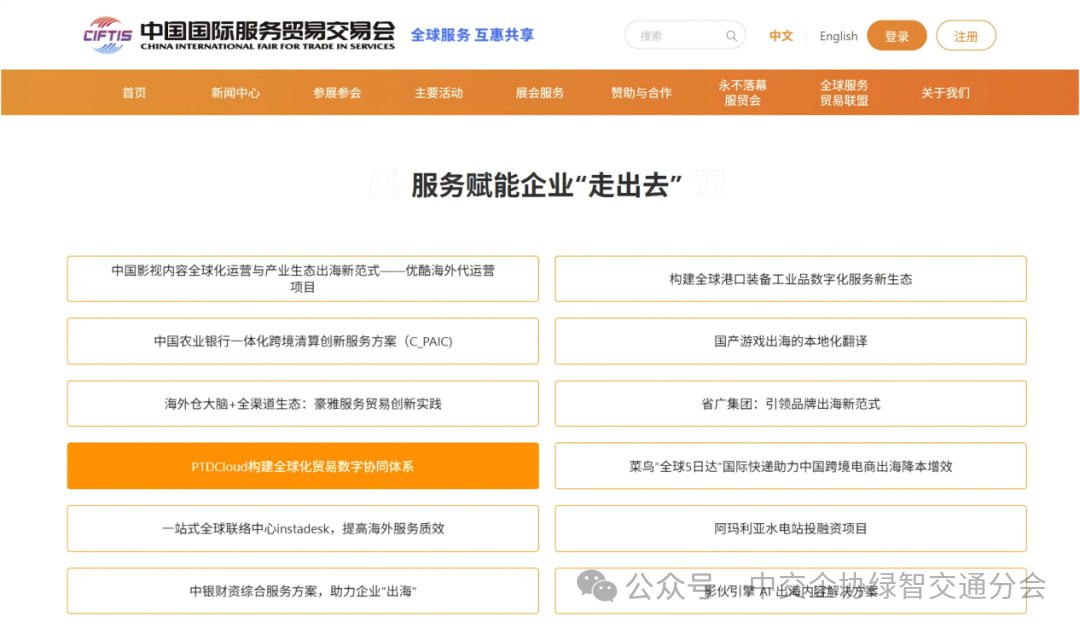Open the 展会服务 menu item
Viewport: 1080px width, 629px height.
click(540, 93)
